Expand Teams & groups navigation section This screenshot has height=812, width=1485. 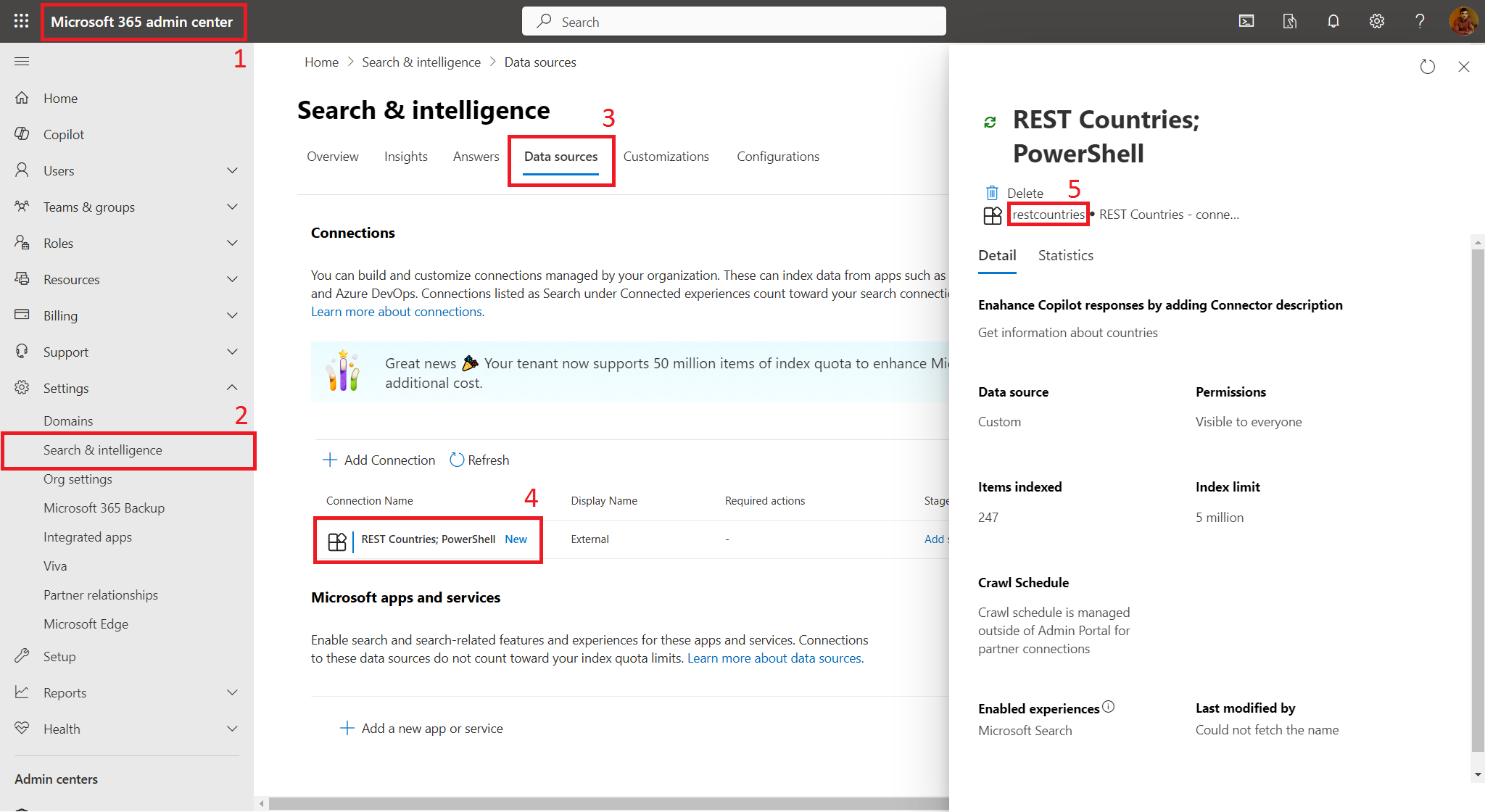coord(232,207)
